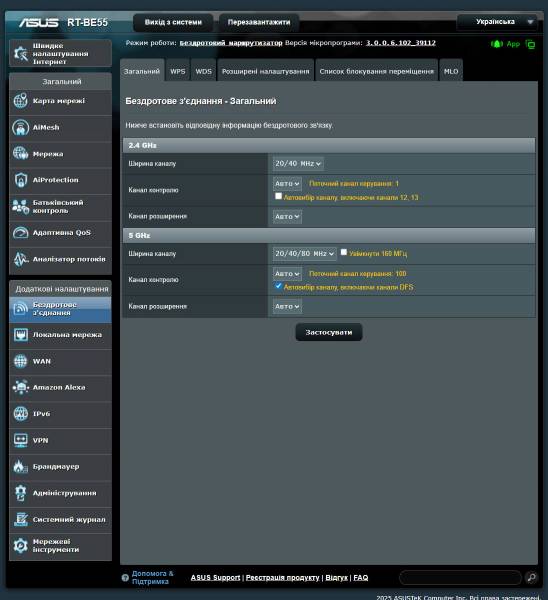Click the search input field at bottom

tap(460, 577)
